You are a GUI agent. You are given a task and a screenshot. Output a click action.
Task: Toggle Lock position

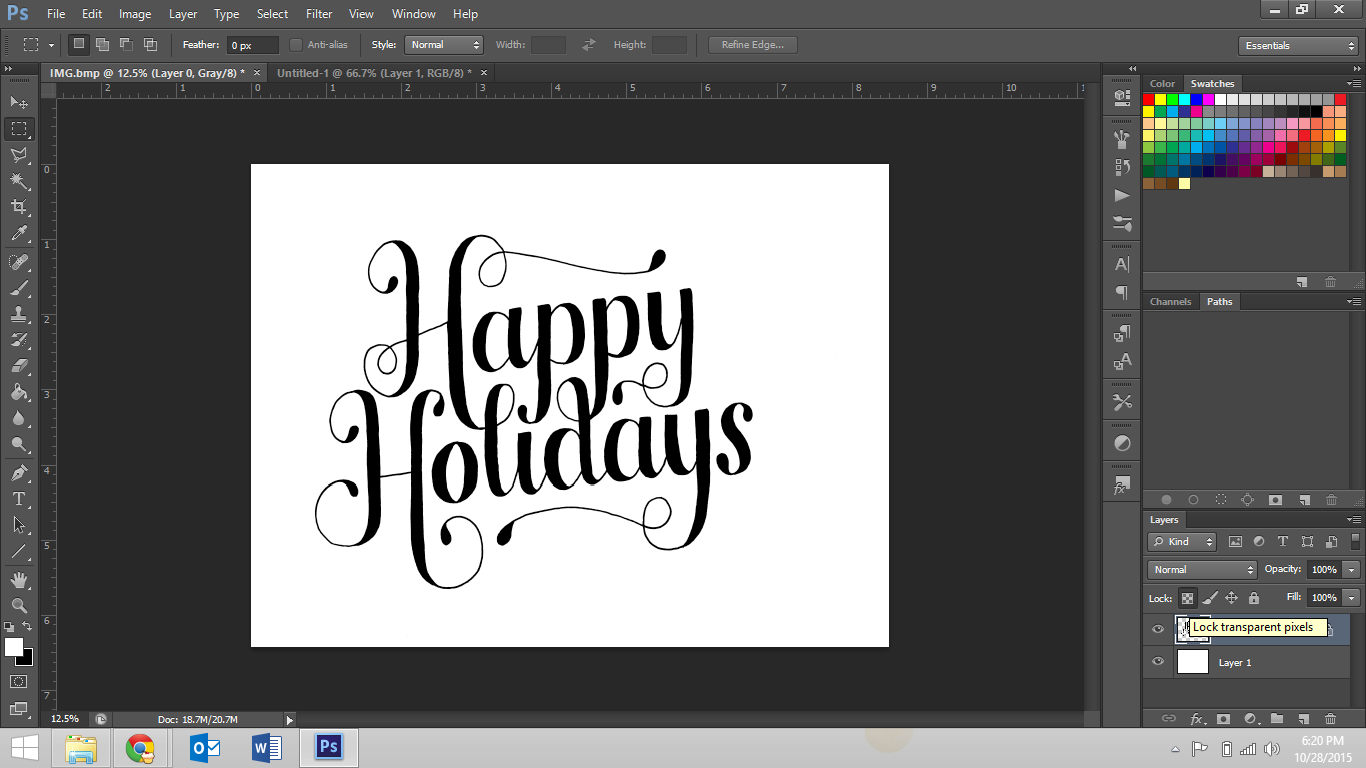coord(1232,598)
